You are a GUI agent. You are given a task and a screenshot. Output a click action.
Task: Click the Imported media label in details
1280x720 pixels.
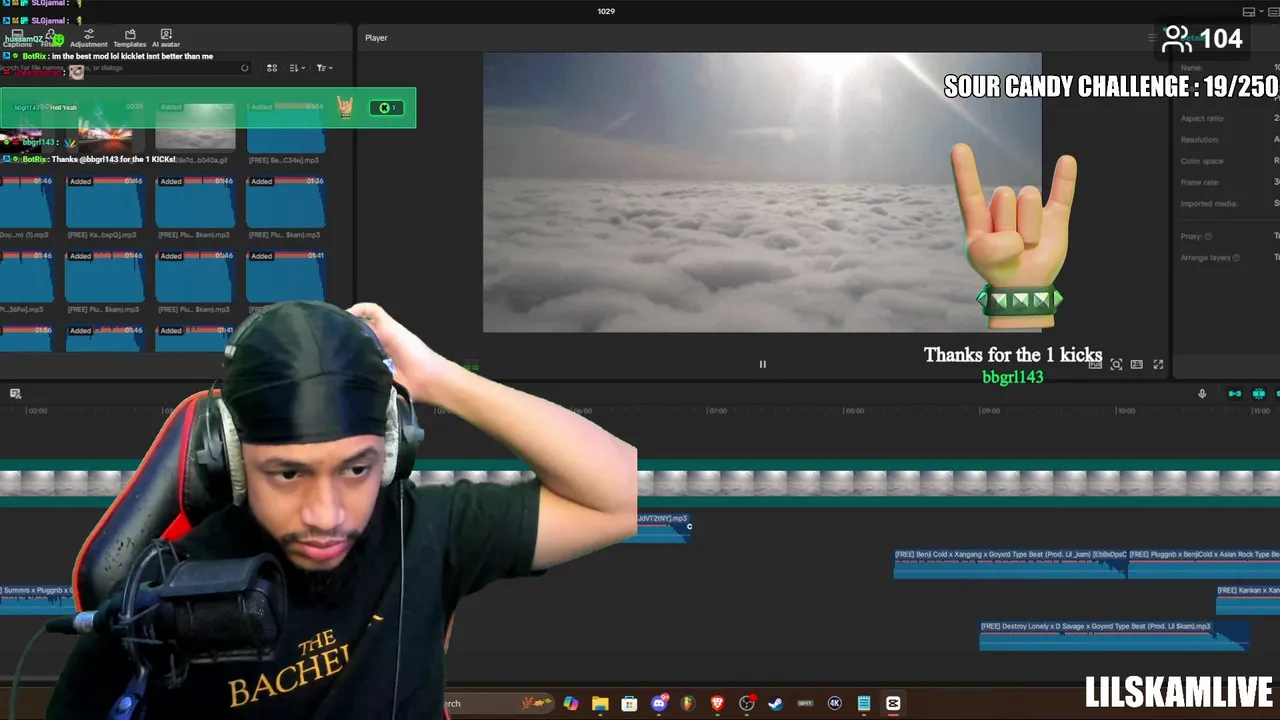click(x=1209, y=203)
